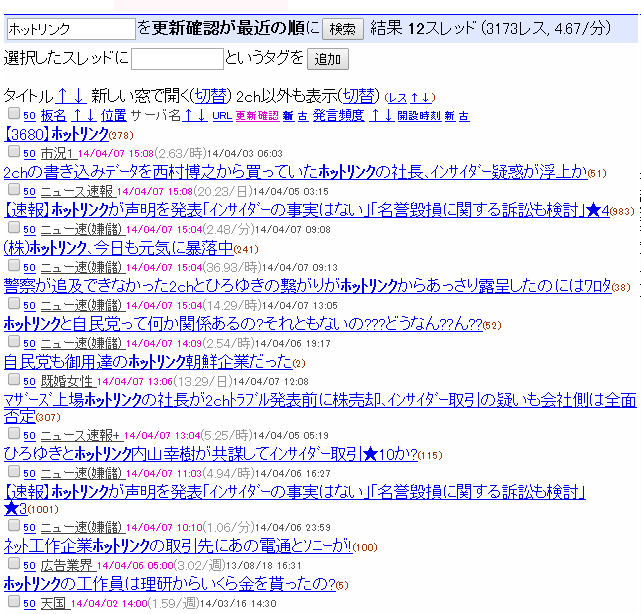
Task: Select checkbox in the 広告業界 row
Action: point(14,563)
